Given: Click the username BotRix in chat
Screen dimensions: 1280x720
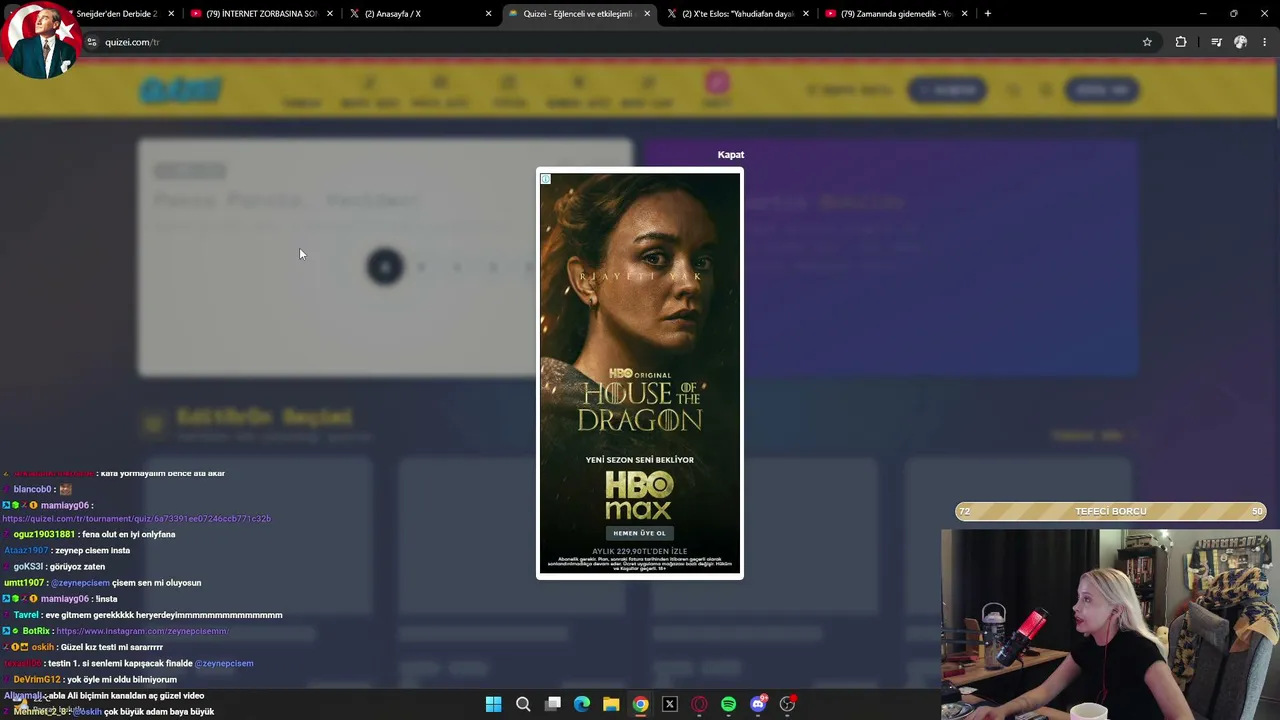Looking at the screenshot, I should [x=36, y=631].
